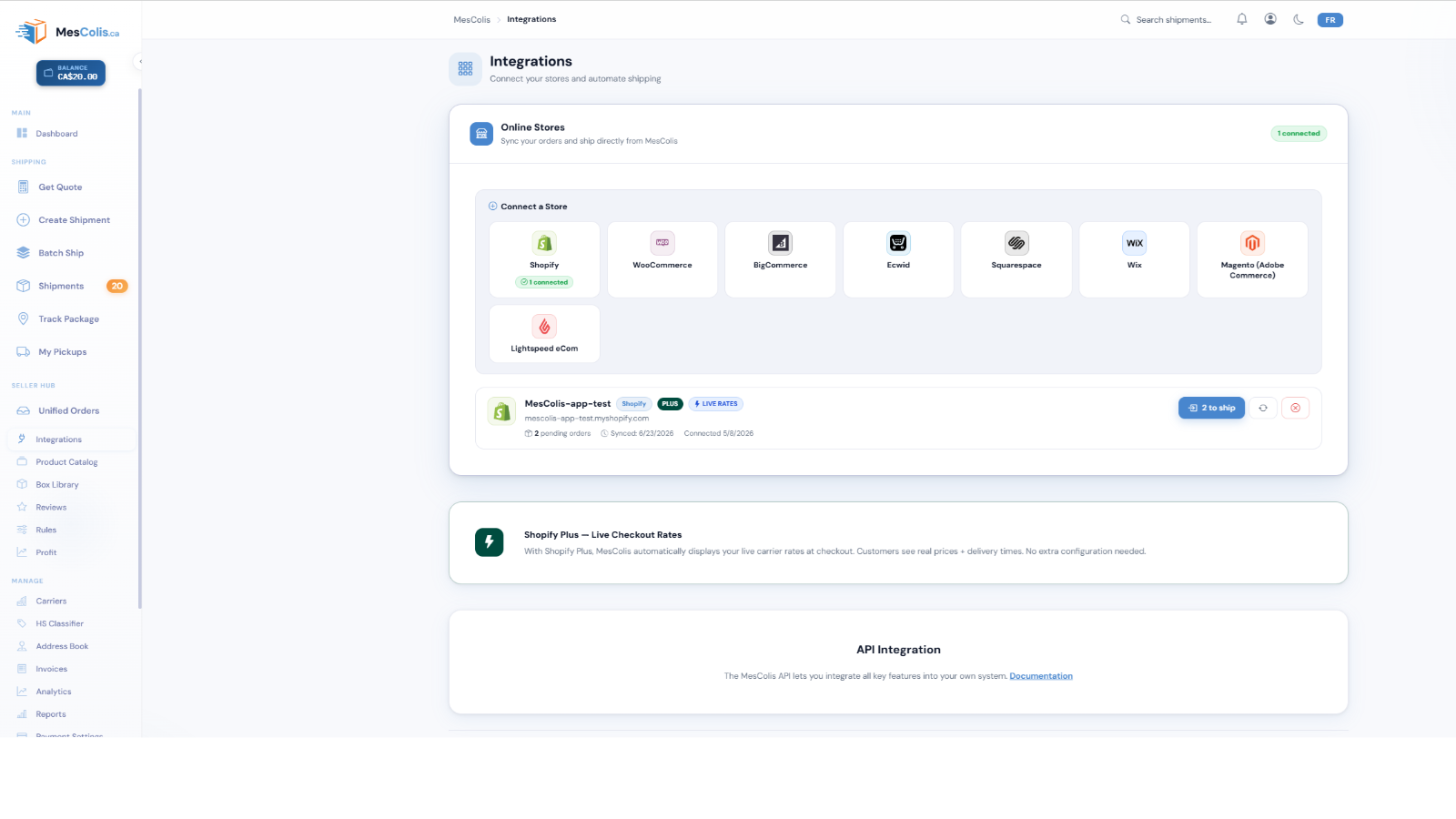Click the Integrations breadcrumb
The height and width of the screenshot is (819, 1456).
point(531,20)
